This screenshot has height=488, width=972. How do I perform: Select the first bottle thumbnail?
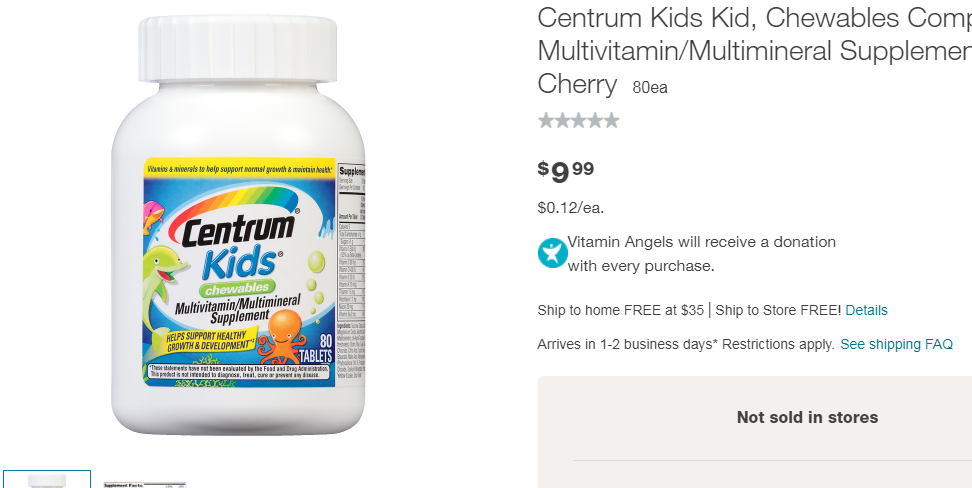pos(47,479)
